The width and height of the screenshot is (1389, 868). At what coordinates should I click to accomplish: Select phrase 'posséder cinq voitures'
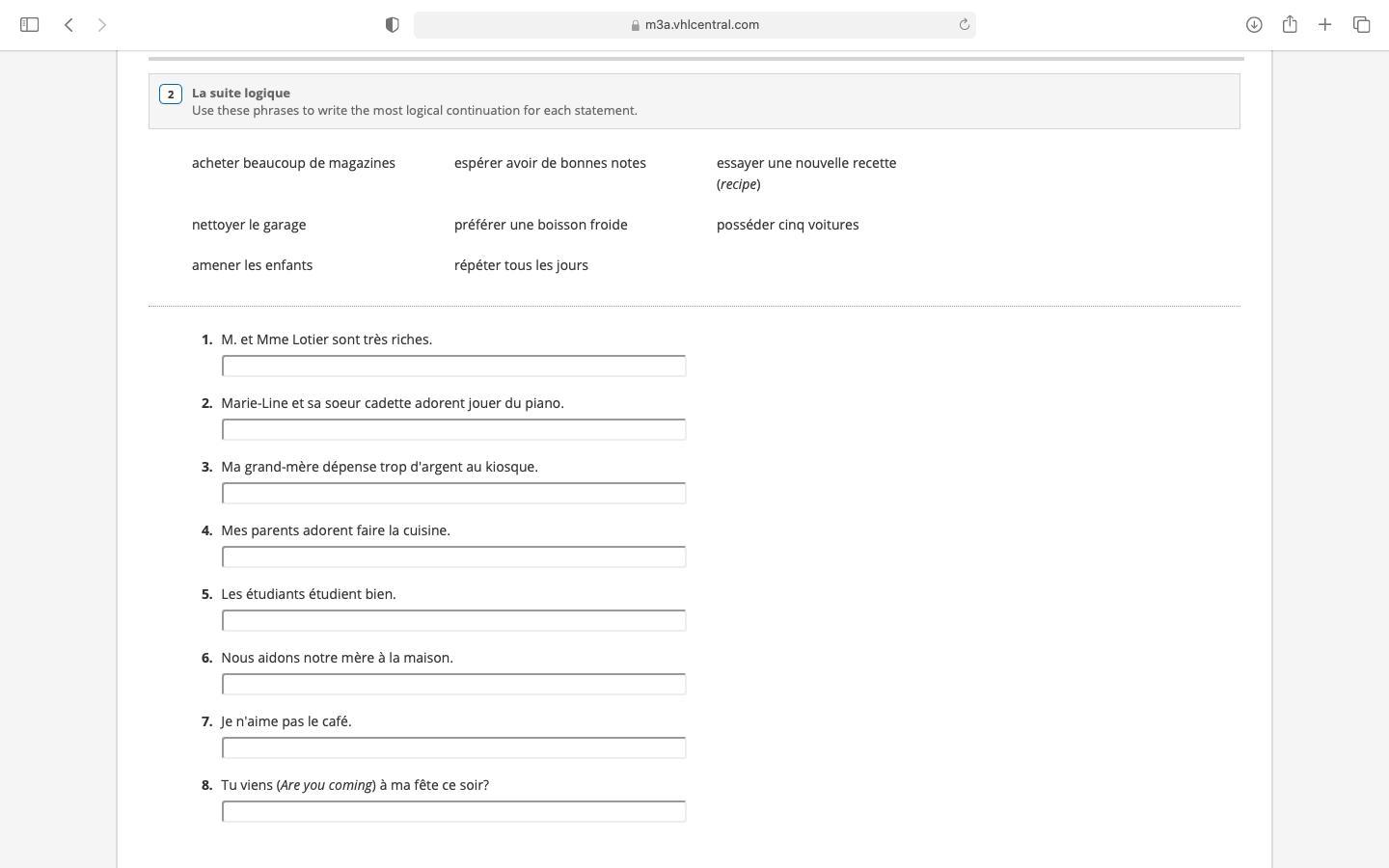point(787,225)
